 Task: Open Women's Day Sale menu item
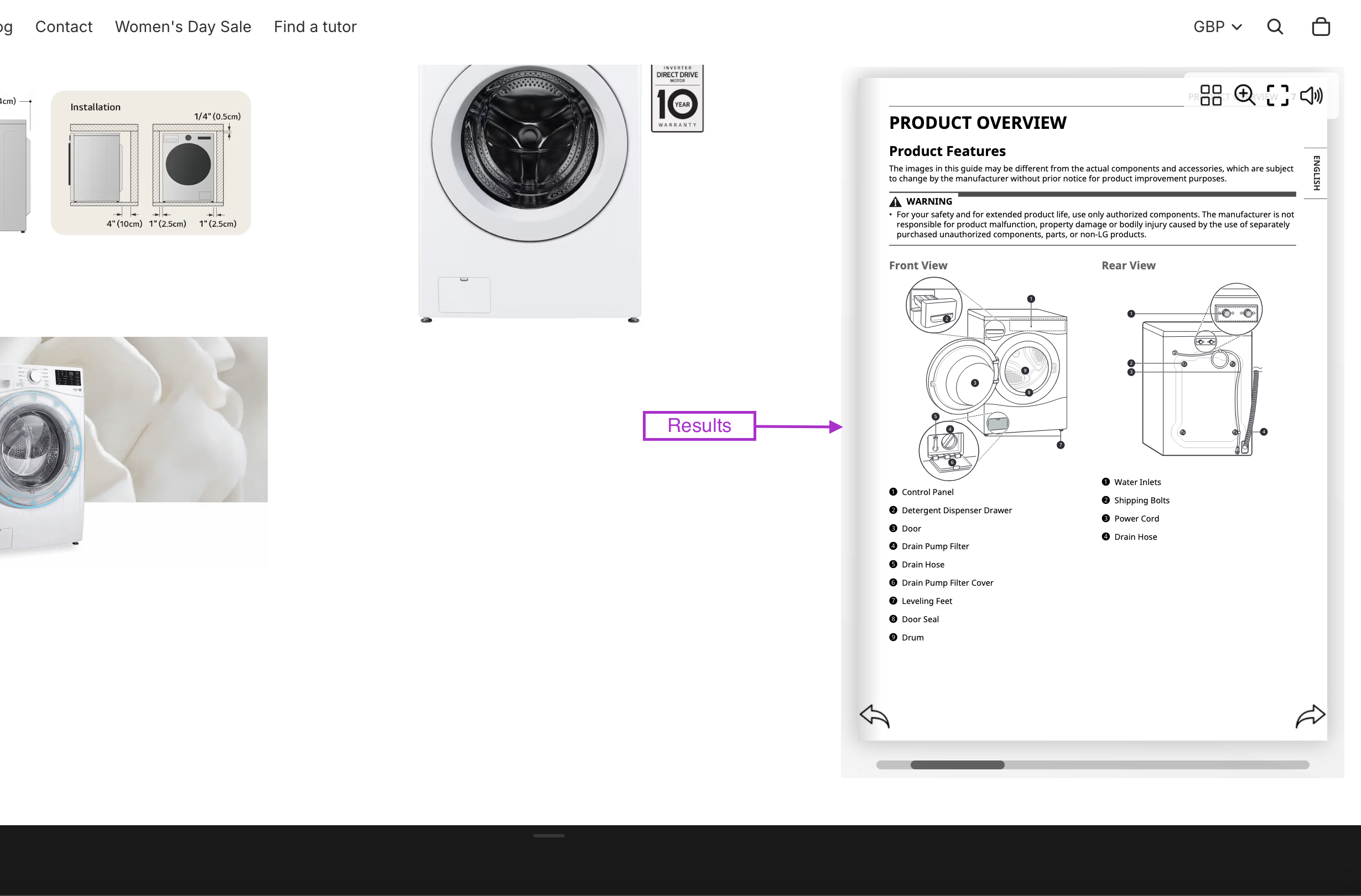[183, 27]
